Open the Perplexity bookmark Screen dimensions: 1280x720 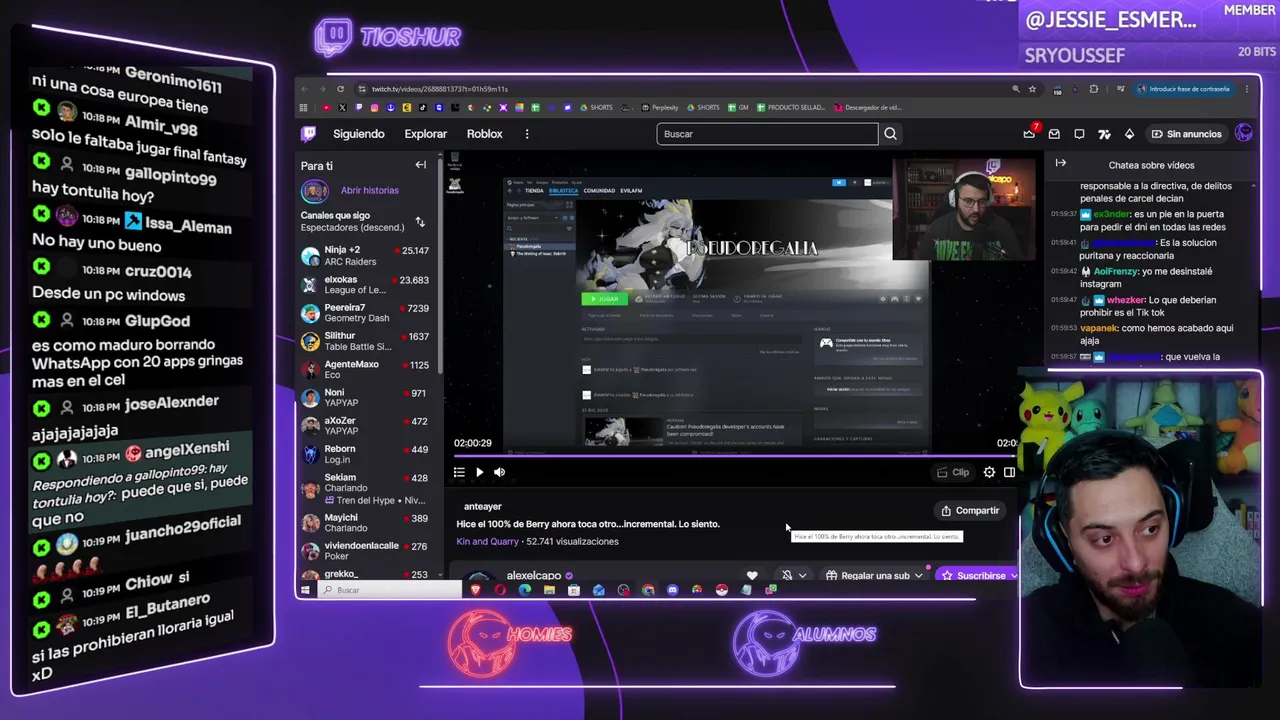(x=661, y=107)
